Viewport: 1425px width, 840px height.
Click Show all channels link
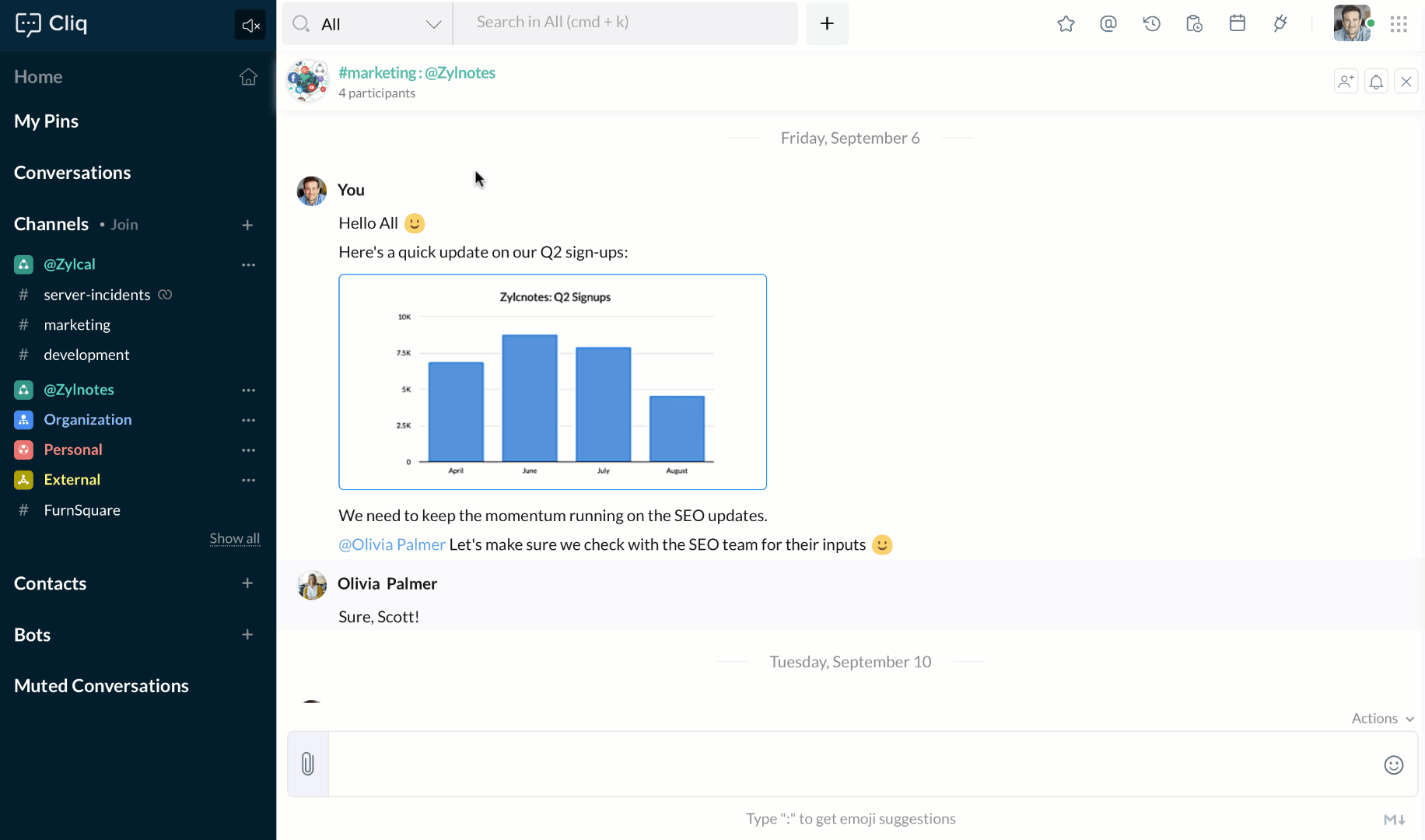(x=235, y=538)
